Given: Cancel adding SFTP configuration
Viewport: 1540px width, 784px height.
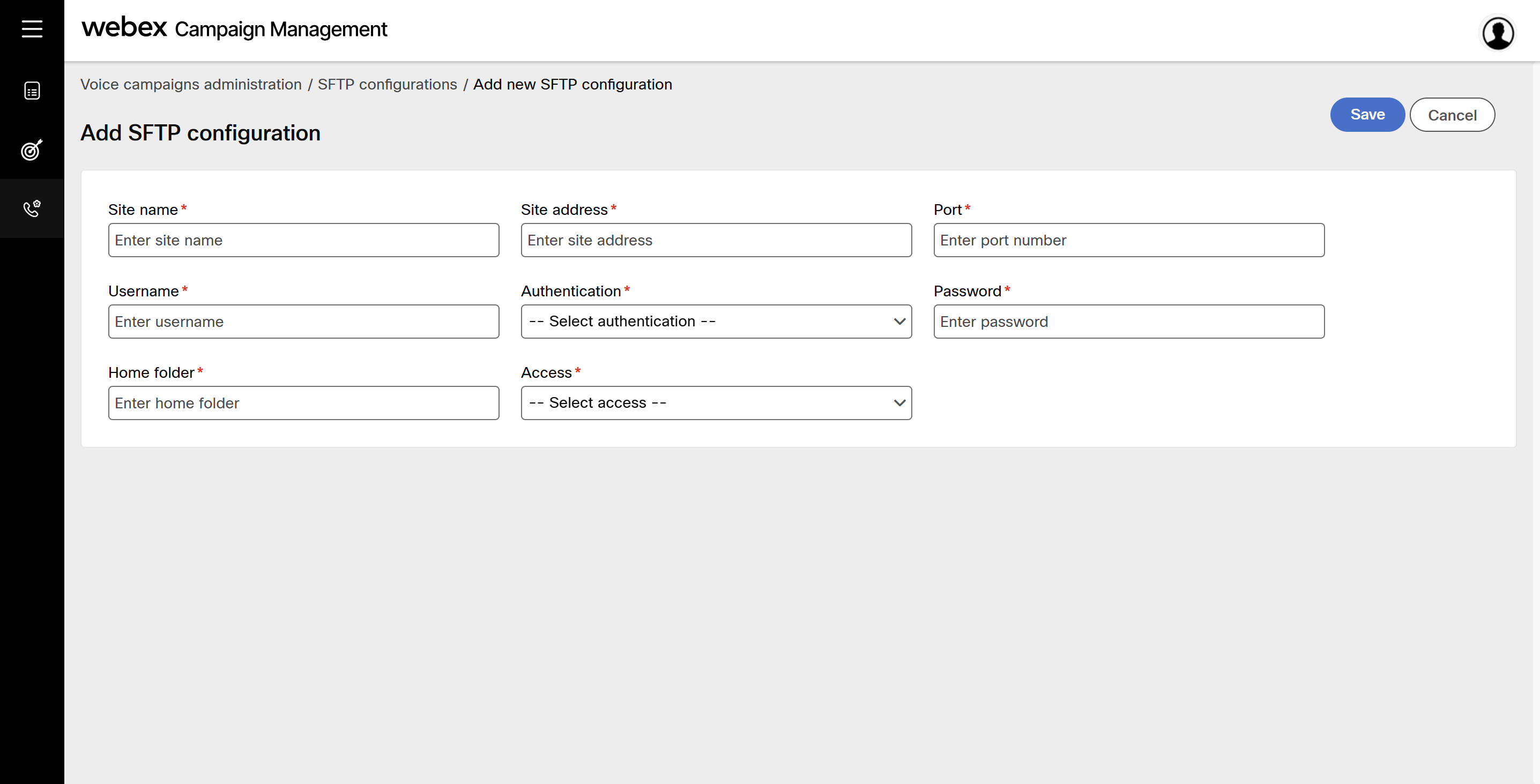Looking at the screenshot, I should (x=1452, y=115).
